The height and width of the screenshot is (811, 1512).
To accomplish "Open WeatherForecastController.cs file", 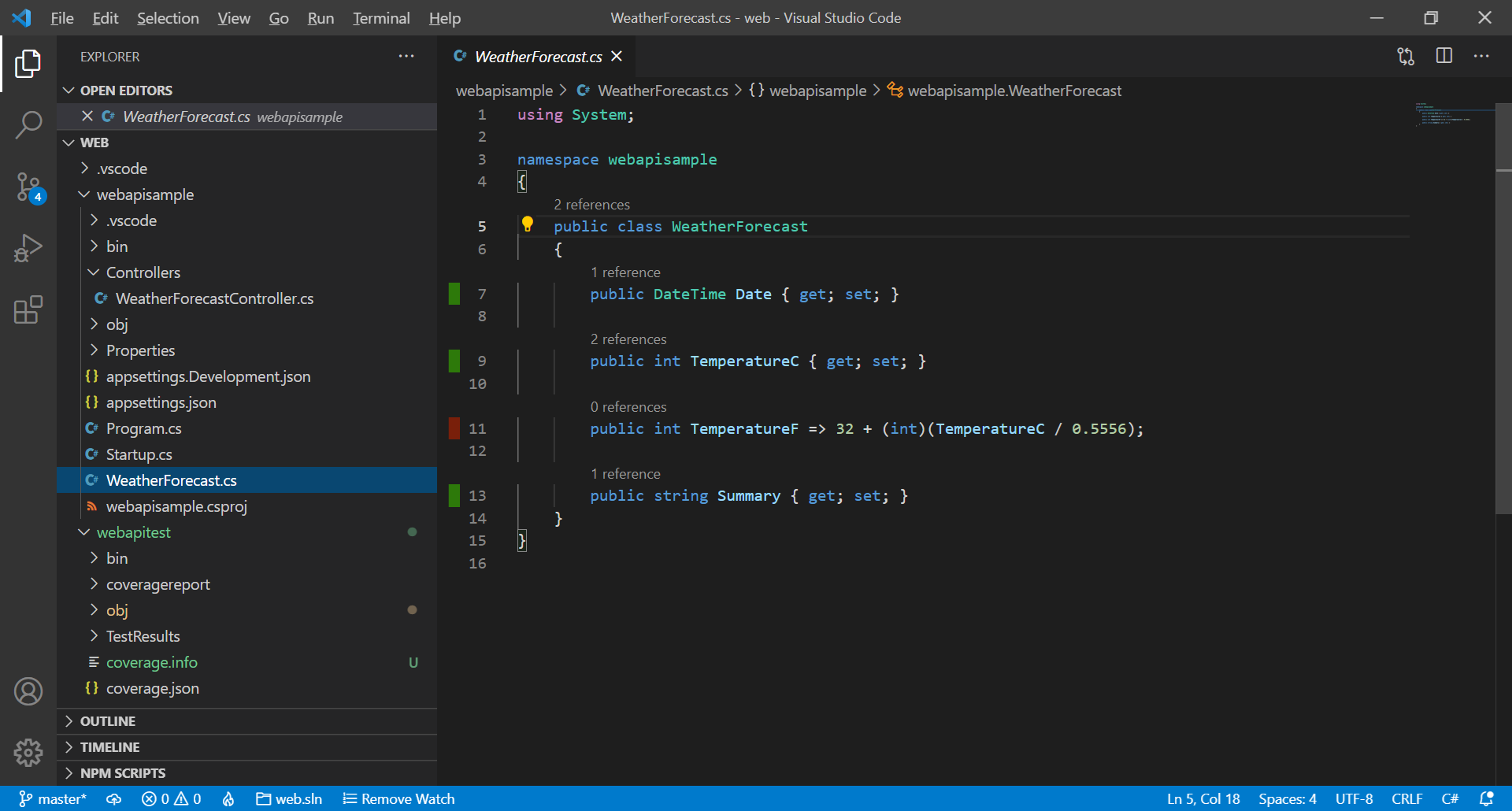I will tap(246, 298).
